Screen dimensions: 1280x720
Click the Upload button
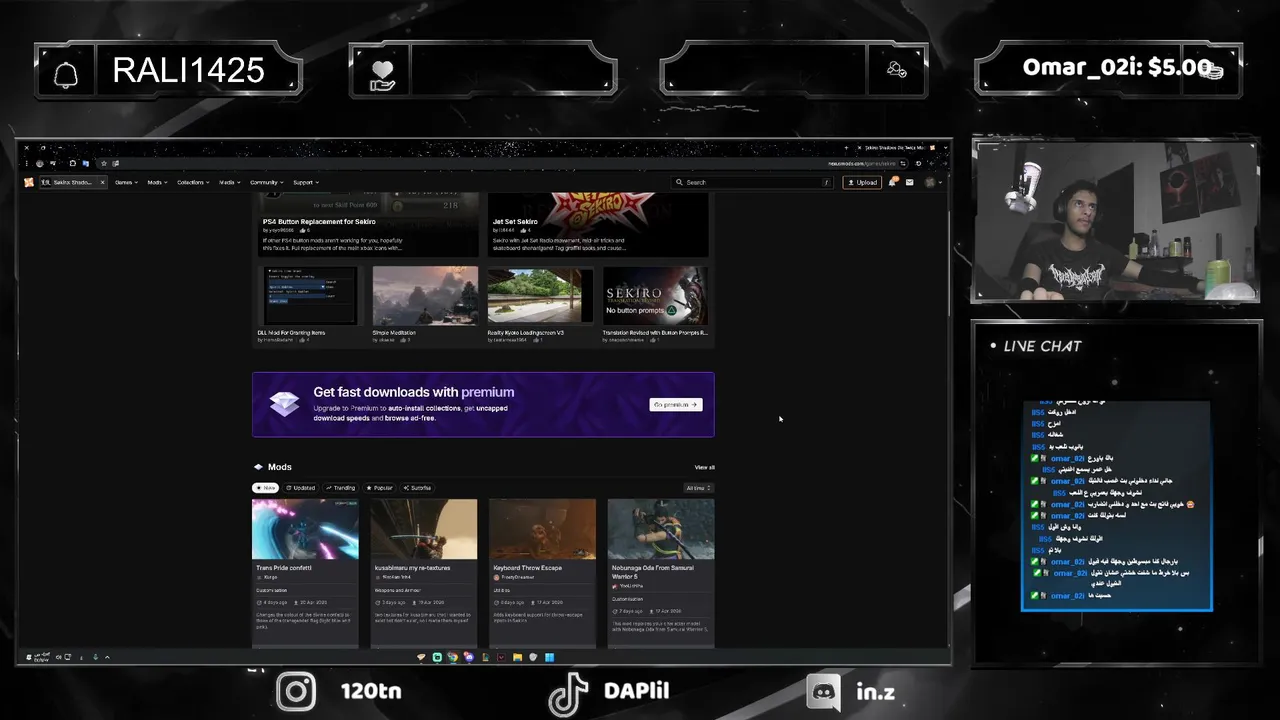[x=862, y=182]
